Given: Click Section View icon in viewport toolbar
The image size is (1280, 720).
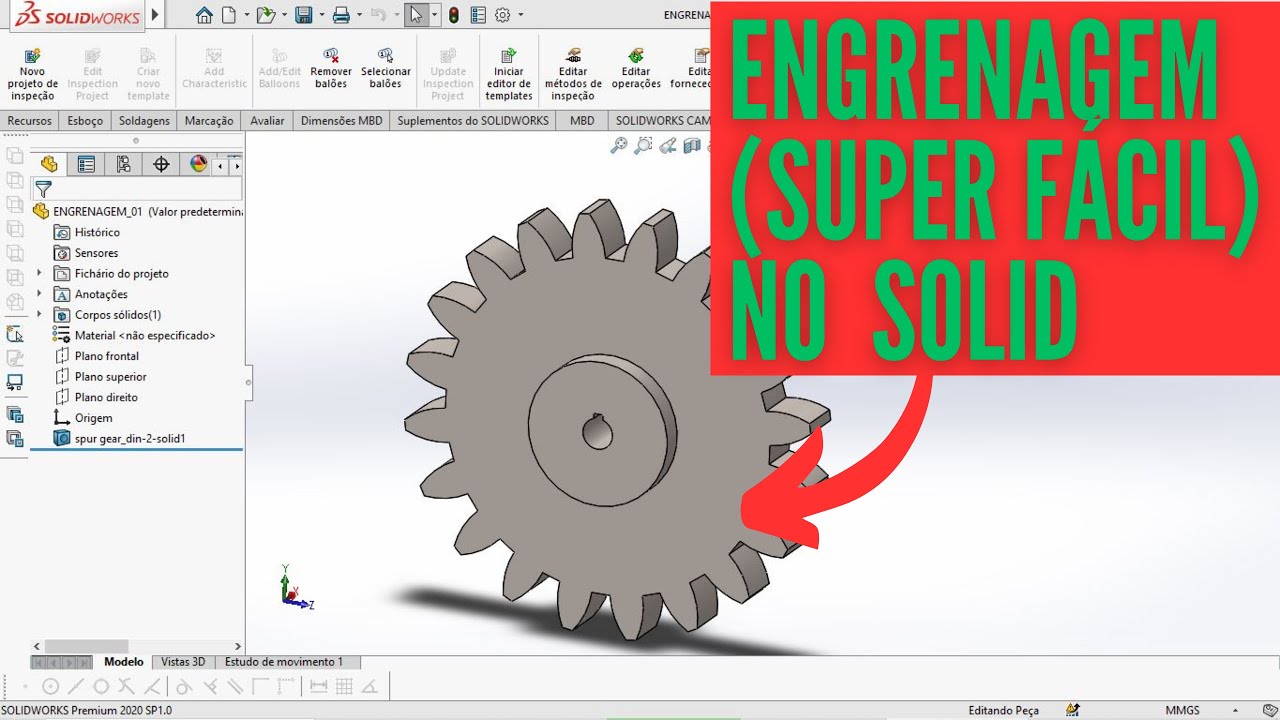Looking at the screenshot, I should pyautogui.click(x=692, y=147).
